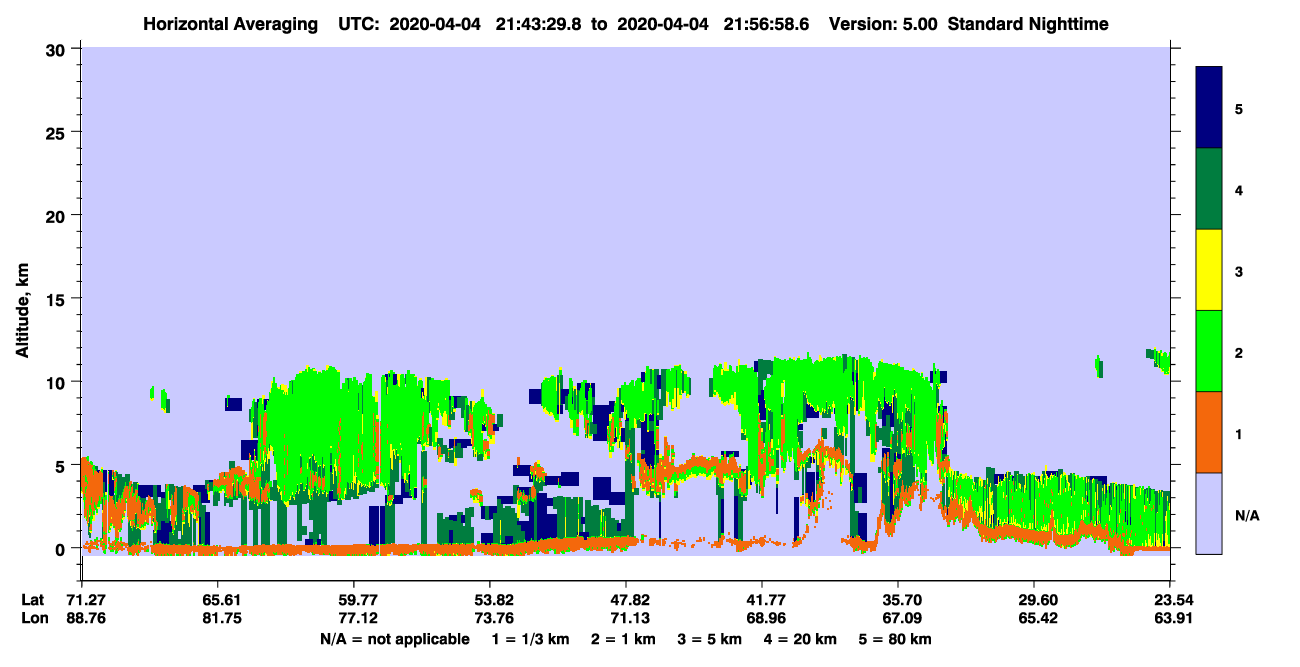Click the legend text '3 = 5 km'

coord(709,639)
